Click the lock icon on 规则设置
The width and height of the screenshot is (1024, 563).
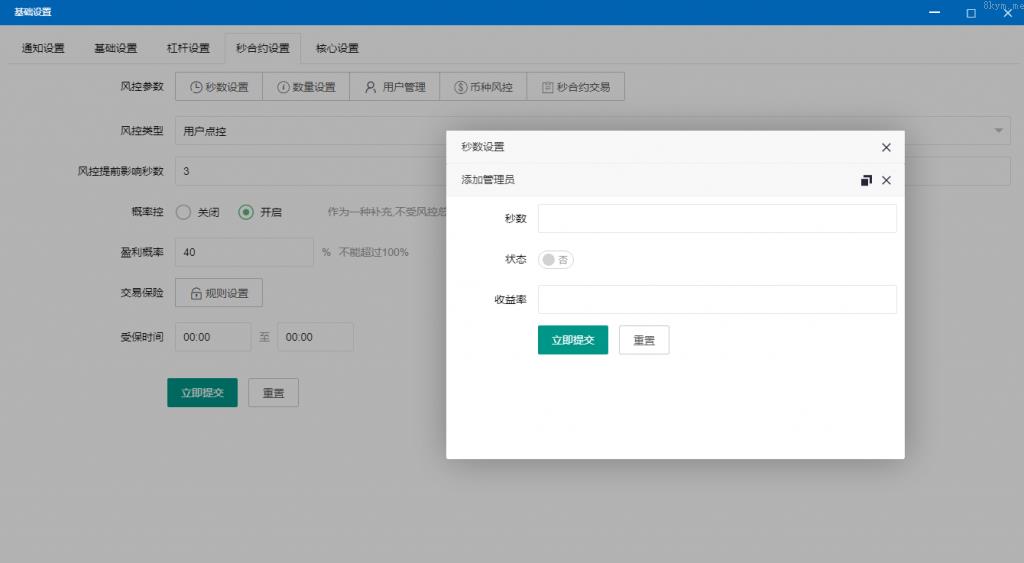pos(195,293)
